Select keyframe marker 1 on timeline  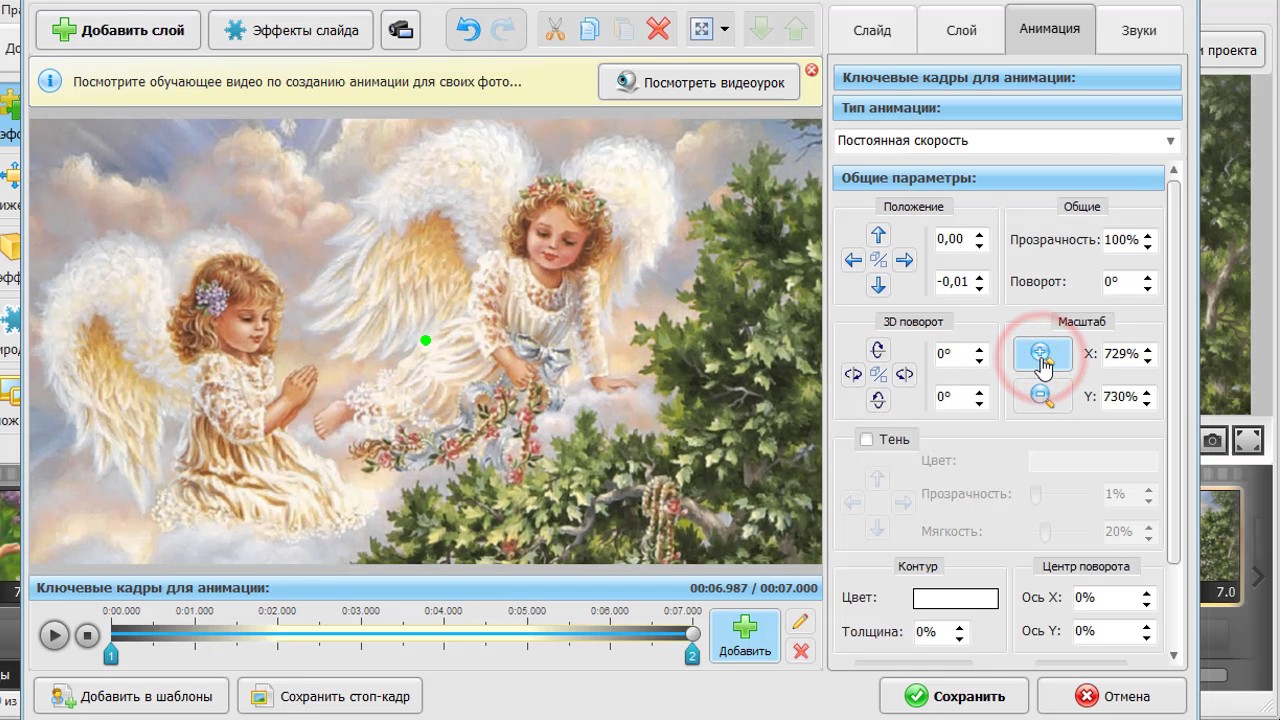coord(111,655)
